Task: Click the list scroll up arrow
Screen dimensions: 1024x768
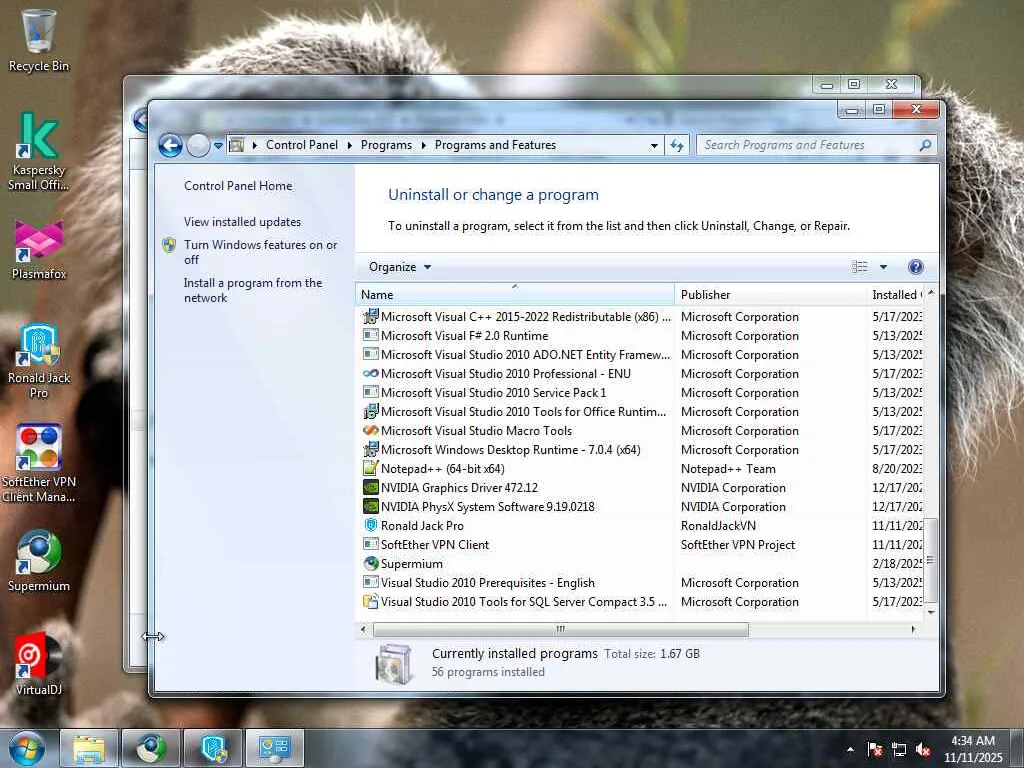Action: 931,293
